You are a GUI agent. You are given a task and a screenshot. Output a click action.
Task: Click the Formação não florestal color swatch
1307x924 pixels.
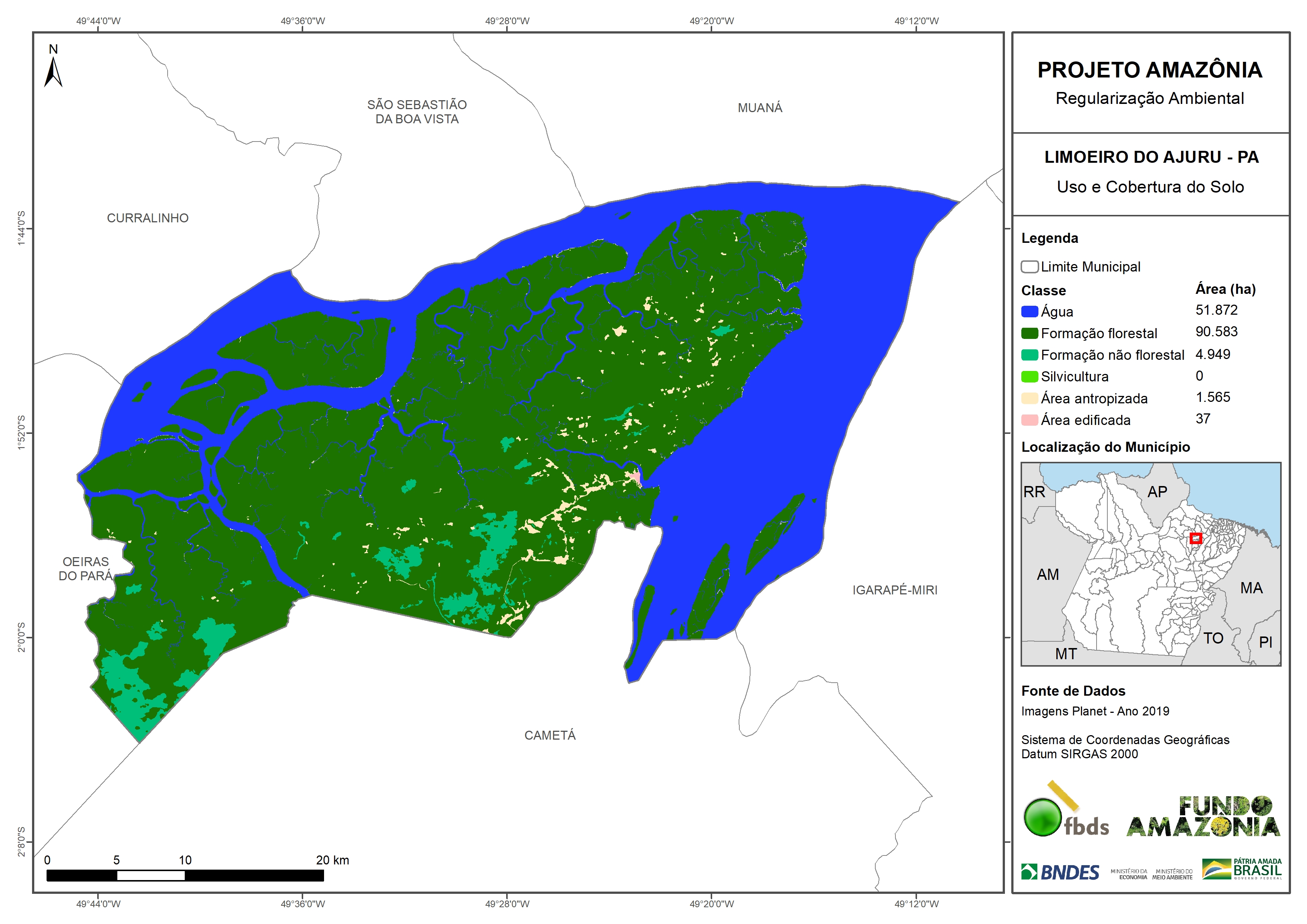1029,355
